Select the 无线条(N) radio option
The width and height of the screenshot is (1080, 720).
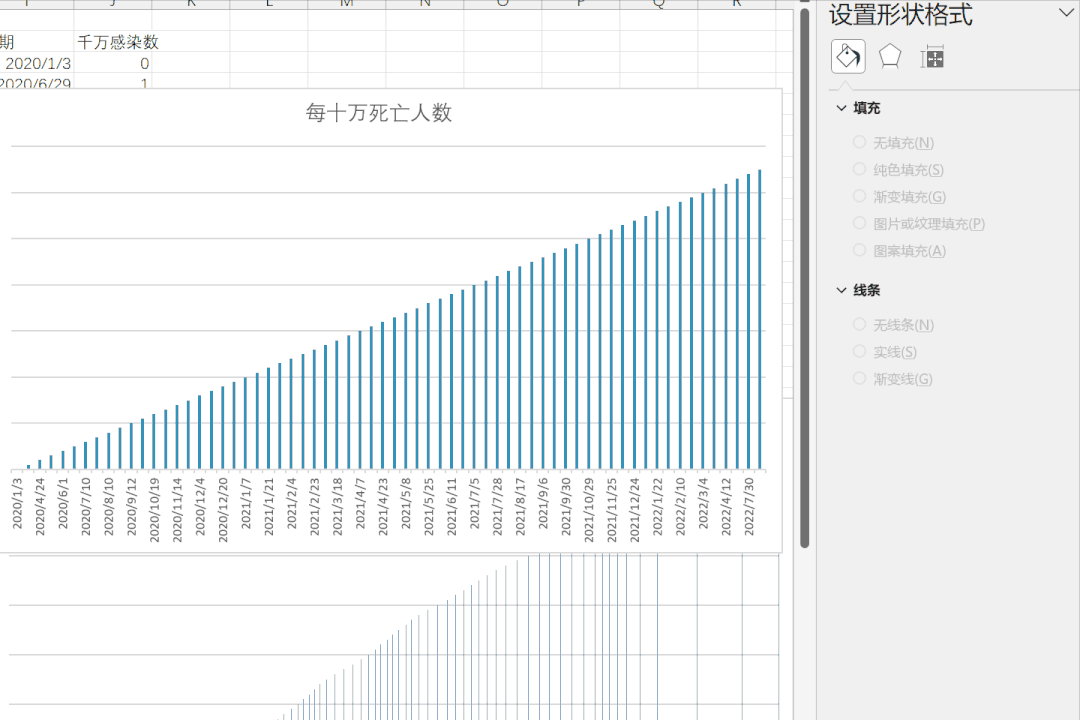[x=859, y=324]
